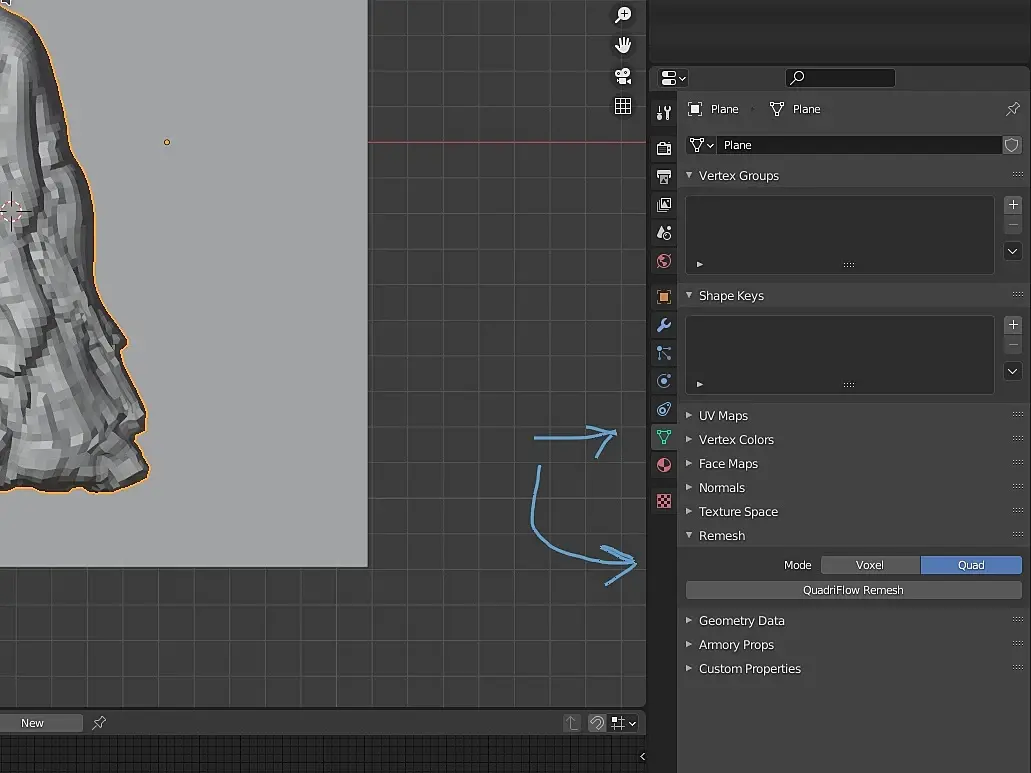Expand the Shape Keys list filter

[700, 384]
